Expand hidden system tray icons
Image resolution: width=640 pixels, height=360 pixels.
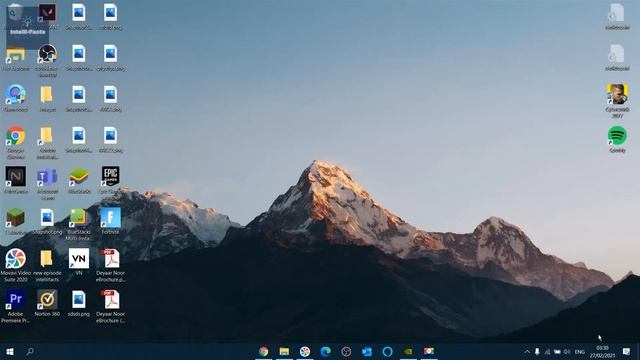click(x=527, y=352)
